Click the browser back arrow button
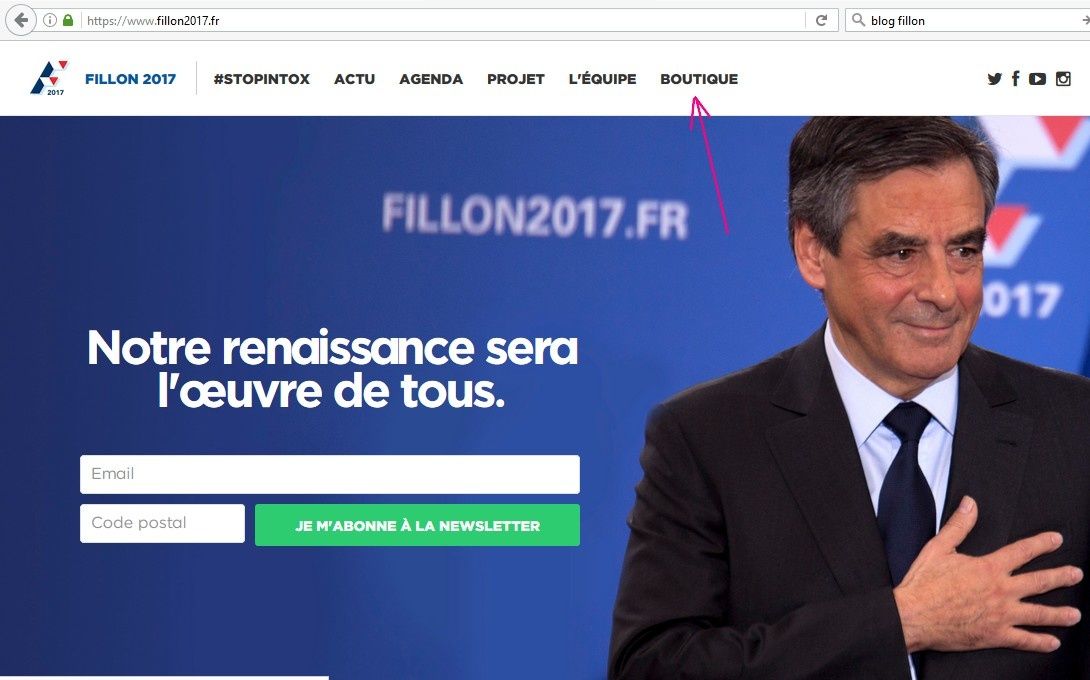Viewport: 1090px width, 680px height. pos(20,20)
